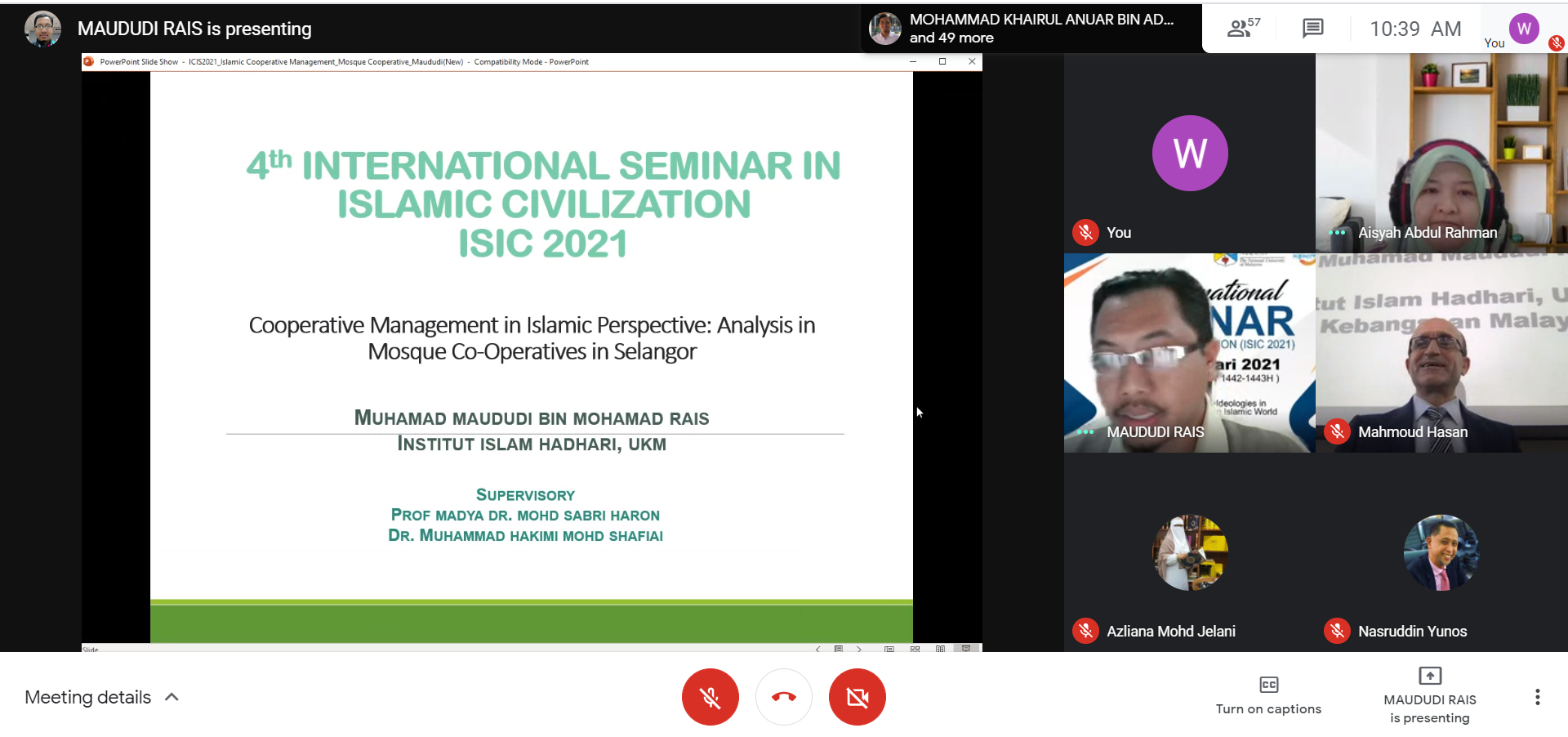Select the Mahmoud Hasan video tile

[1441, 353]
